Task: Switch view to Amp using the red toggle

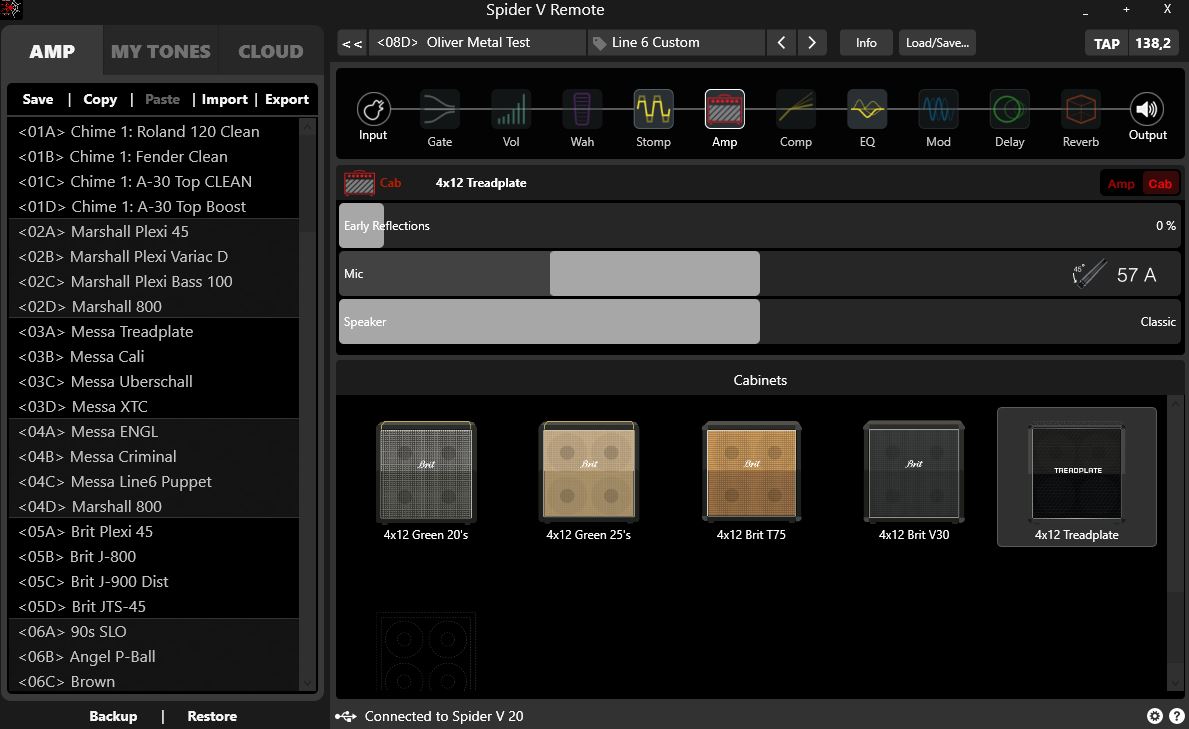Action: [1121, 184]
